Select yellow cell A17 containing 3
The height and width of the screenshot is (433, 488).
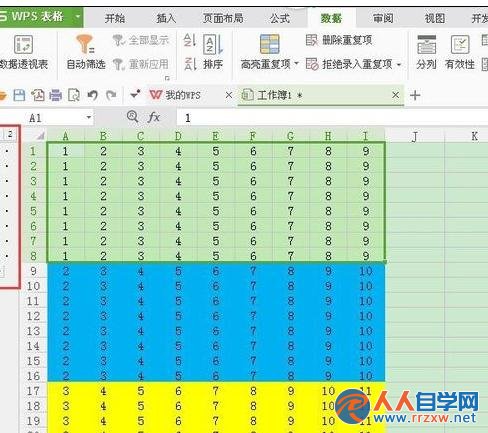pos(66,391)
